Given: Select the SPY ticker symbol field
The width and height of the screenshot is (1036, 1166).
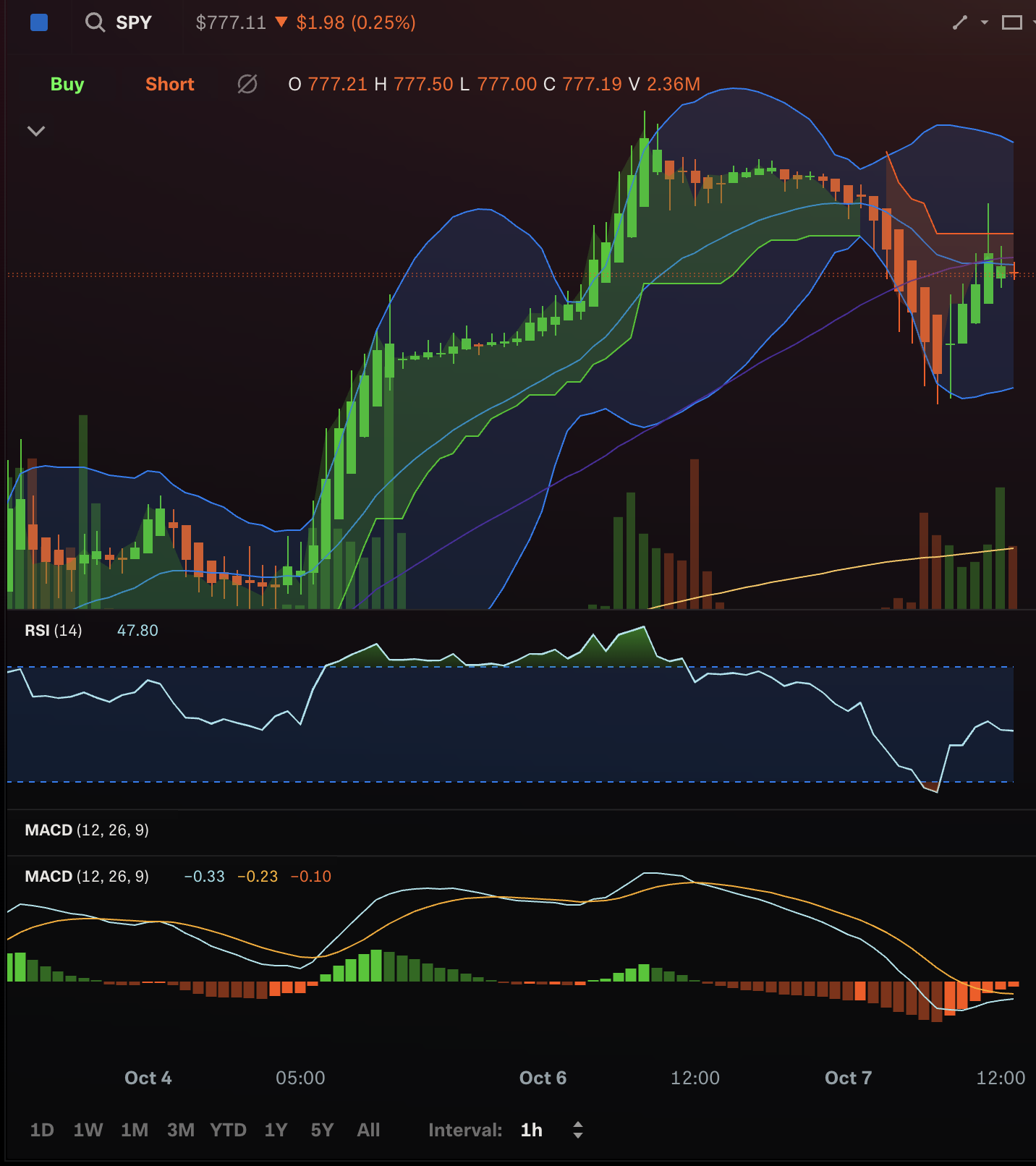Looking at the screenshot, I should pyautogui.click(x=134, y=22).
